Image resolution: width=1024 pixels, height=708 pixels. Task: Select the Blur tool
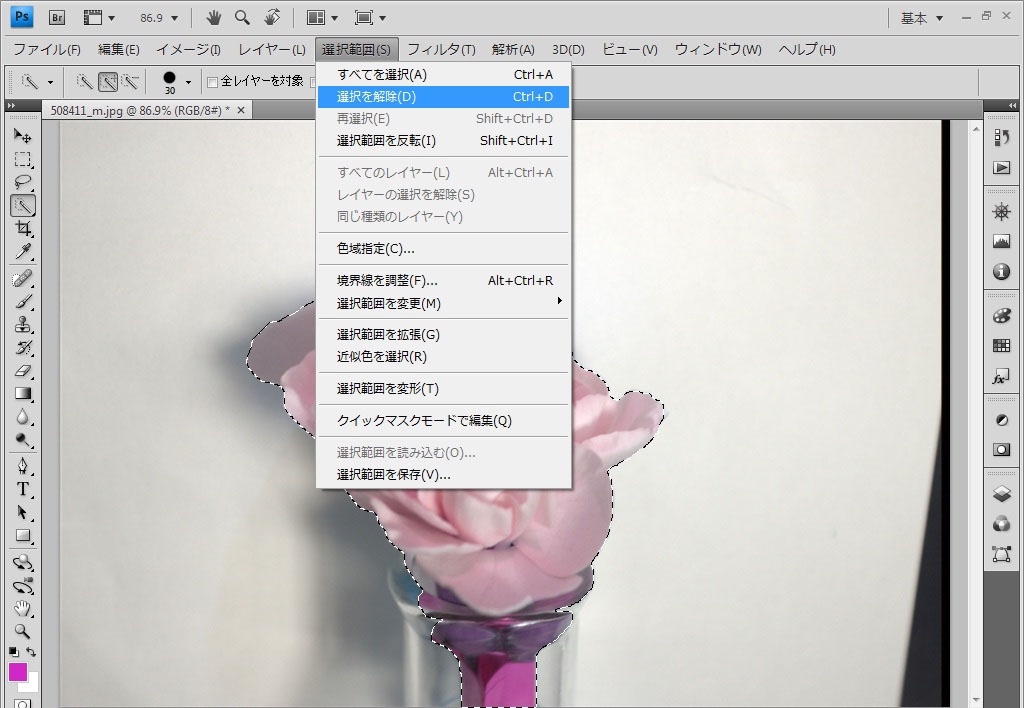(x=22, y=417)
